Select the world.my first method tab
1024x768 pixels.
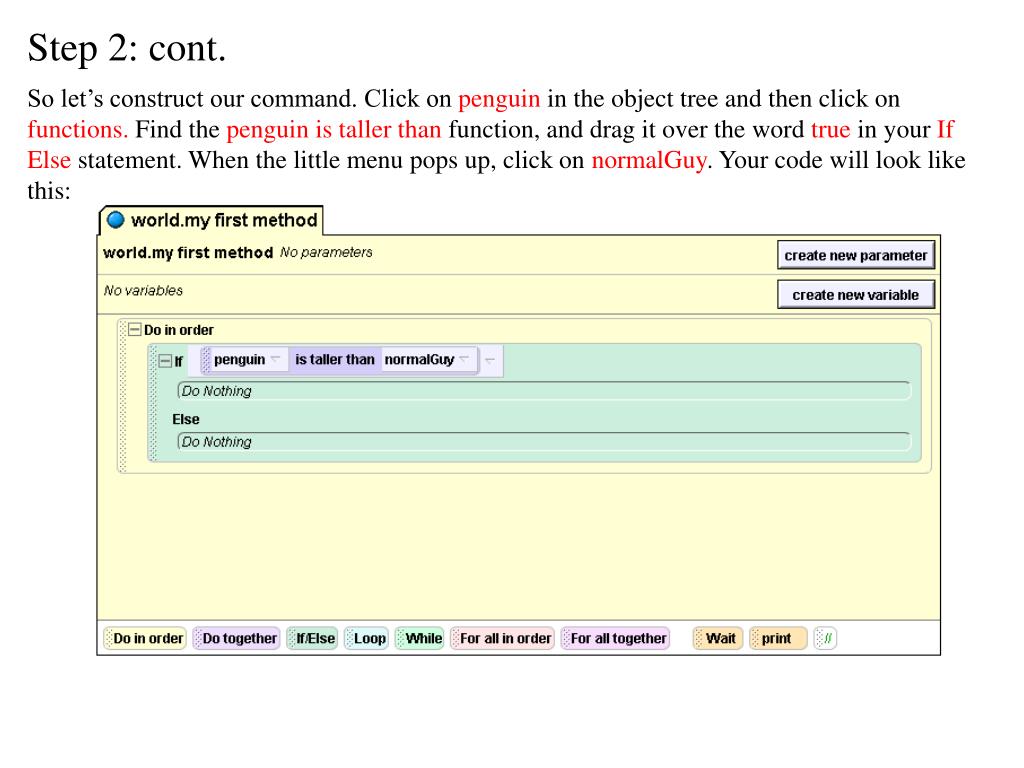point(211,220)
